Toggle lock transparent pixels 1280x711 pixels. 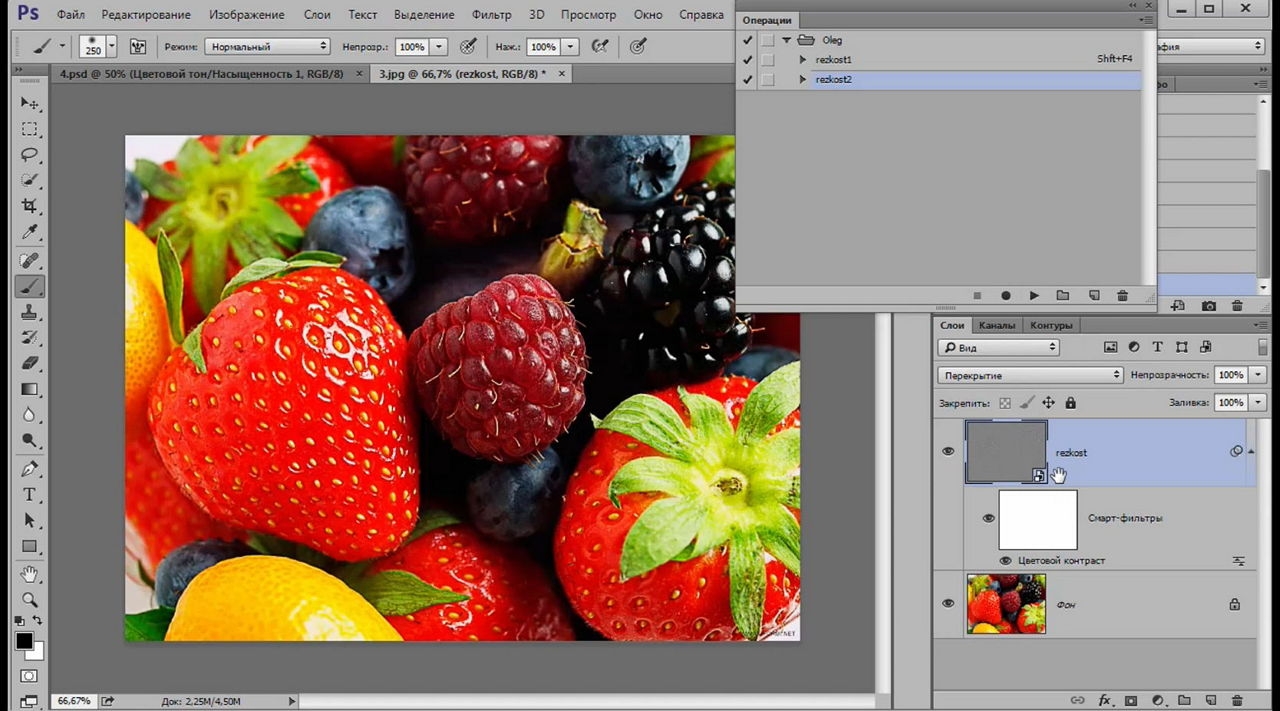click(1005, 403)
